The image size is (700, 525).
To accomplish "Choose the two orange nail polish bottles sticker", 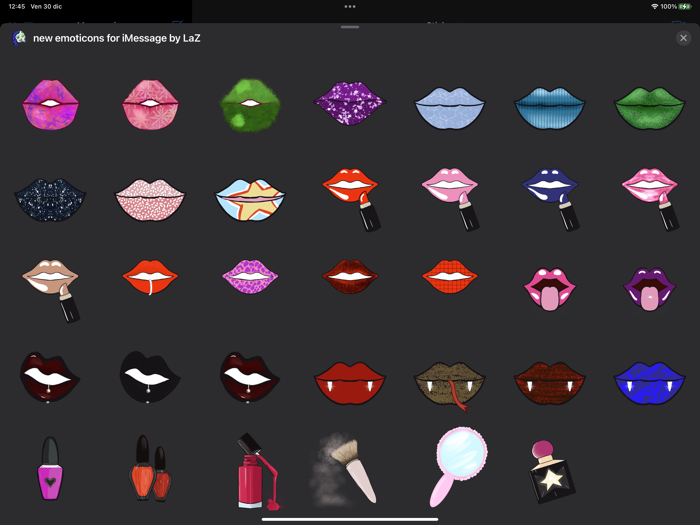I will (150, 468).
